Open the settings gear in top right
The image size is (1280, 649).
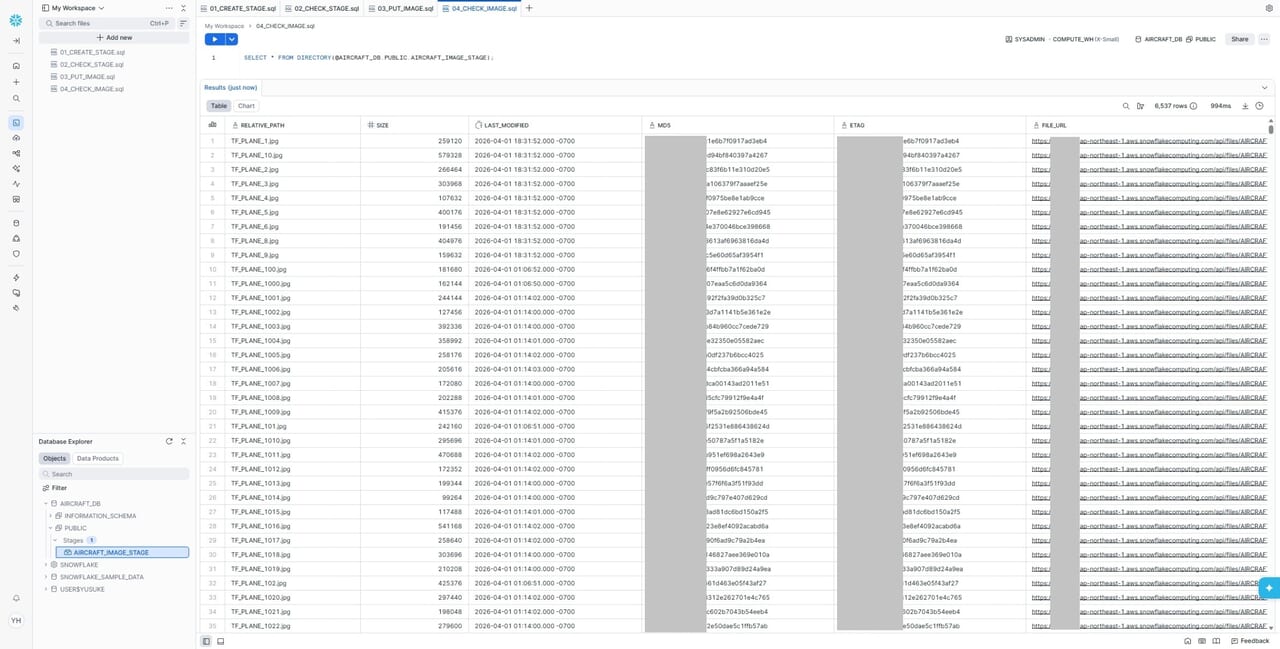point(1269,8)
